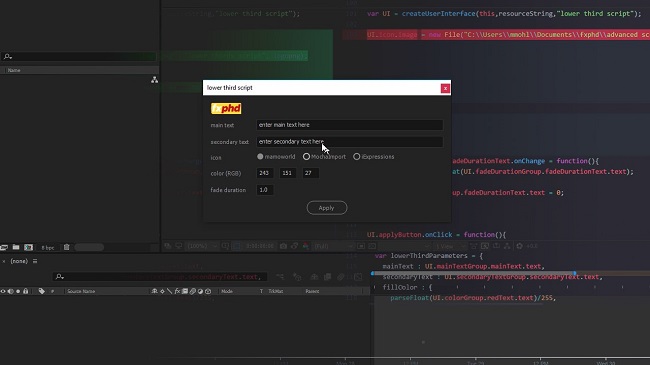This screenshot has width=650, height=365.
Task: Click the green color value field 151
Action: pos(287,173)
